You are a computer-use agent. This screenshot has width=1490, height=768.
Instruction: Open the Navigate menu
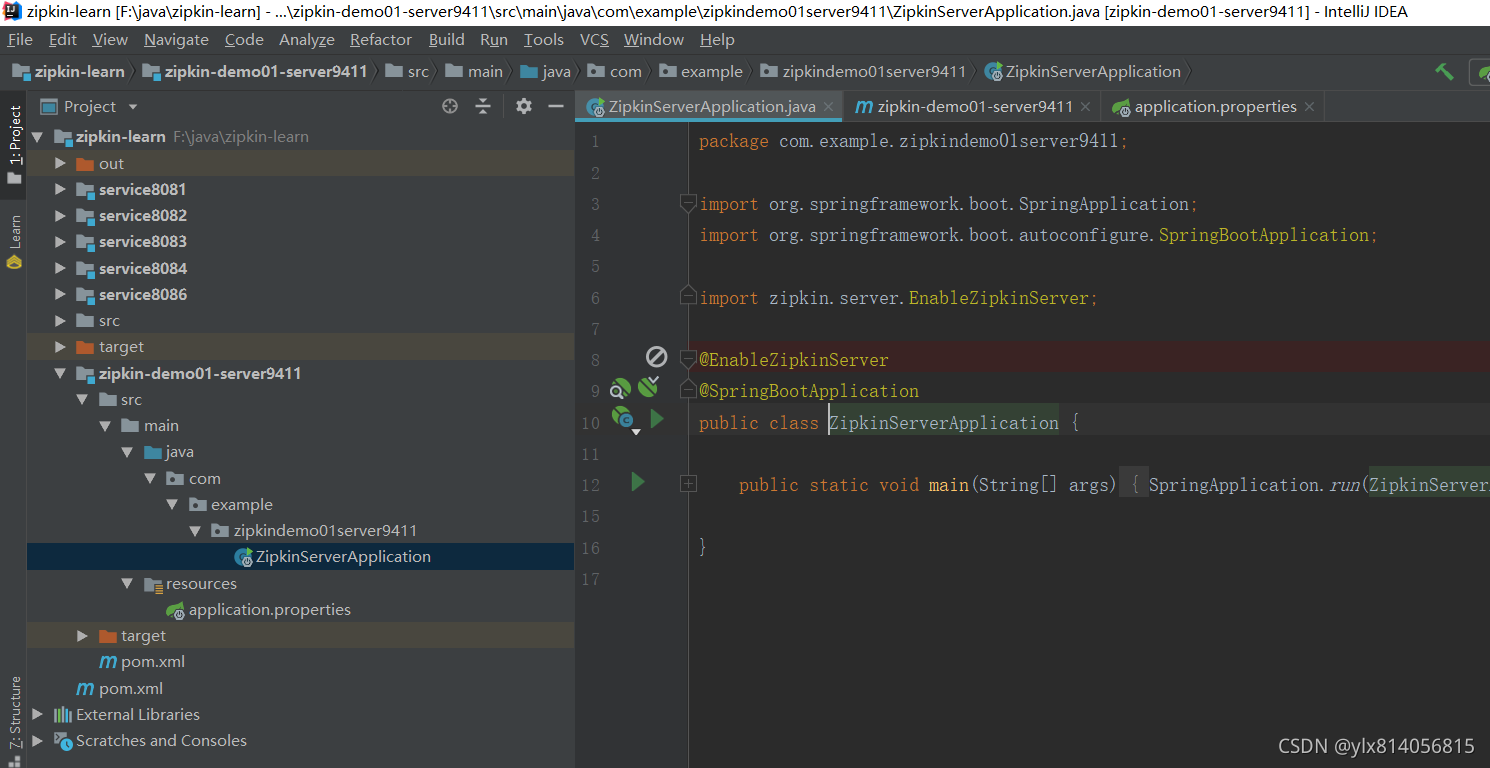[x=176, y=39]
